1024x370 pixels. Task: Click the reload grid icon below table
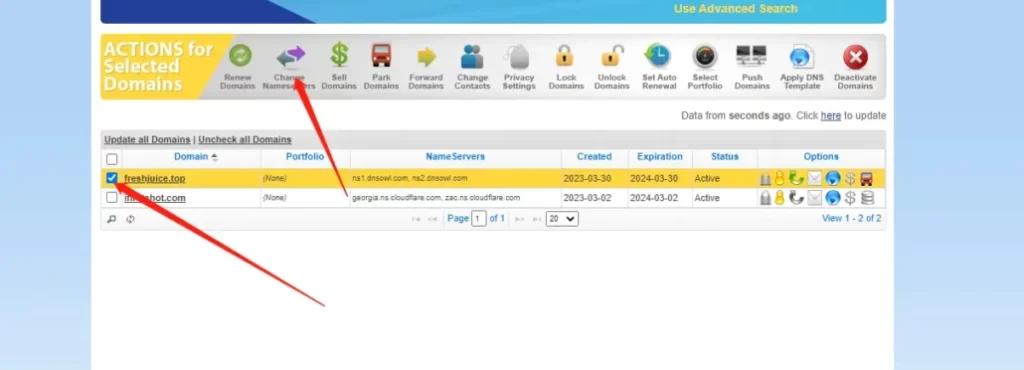coord(130,219)
